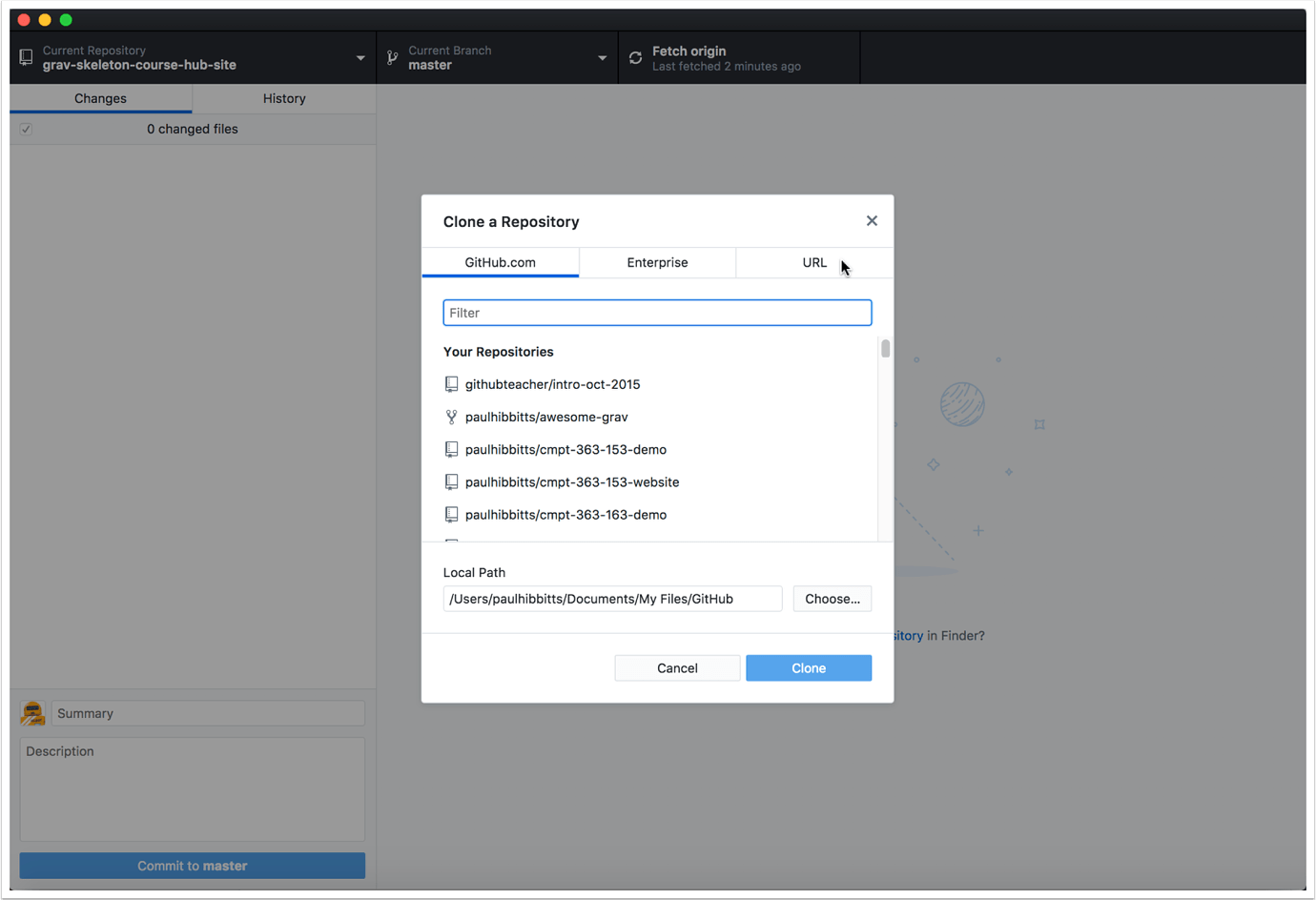Select the paulhibbitts/cmpt-363-153-website repository
Screen dimensions: 1316x900
coord(572,481)
